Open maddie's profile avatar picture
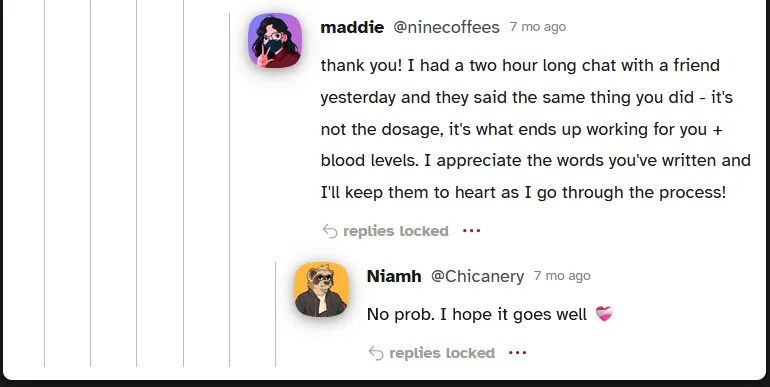This screenshot has width=770, height=387. tap(275, 40)
